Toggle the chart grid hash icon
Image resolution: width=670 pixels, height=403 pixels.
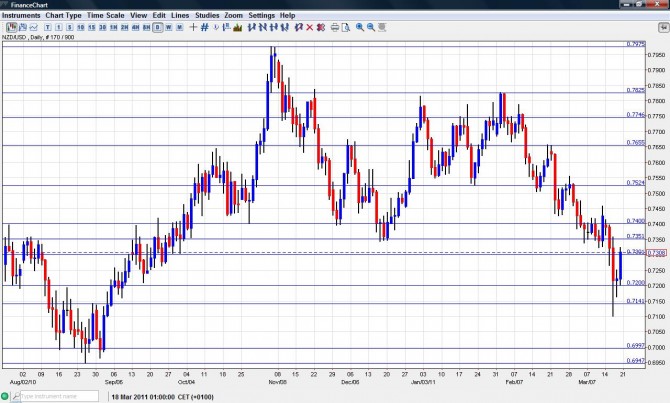(x=205, y=27)
